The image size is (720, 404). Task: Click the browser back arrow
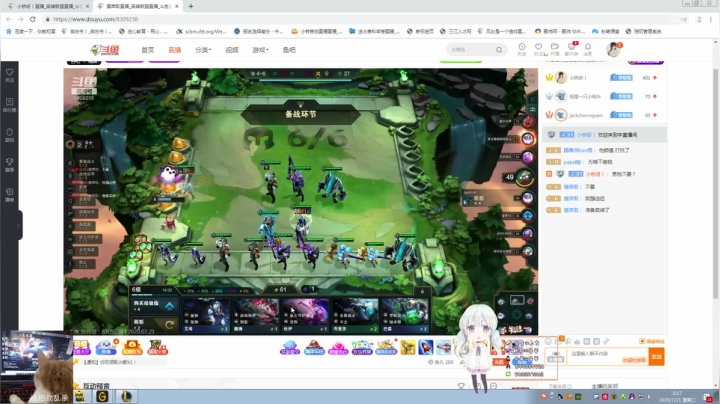coord(9,19)
